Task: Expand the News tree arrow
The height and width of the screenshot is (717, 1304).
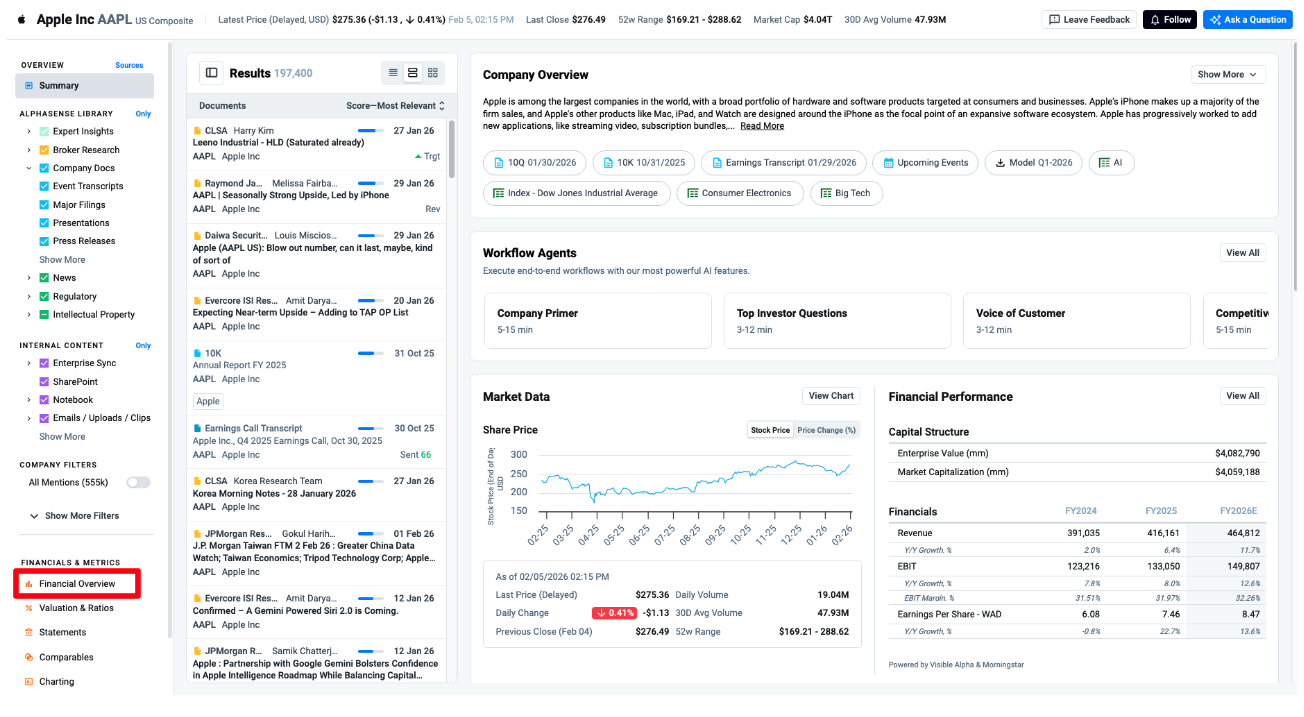Action: click(x=30, y=278)
